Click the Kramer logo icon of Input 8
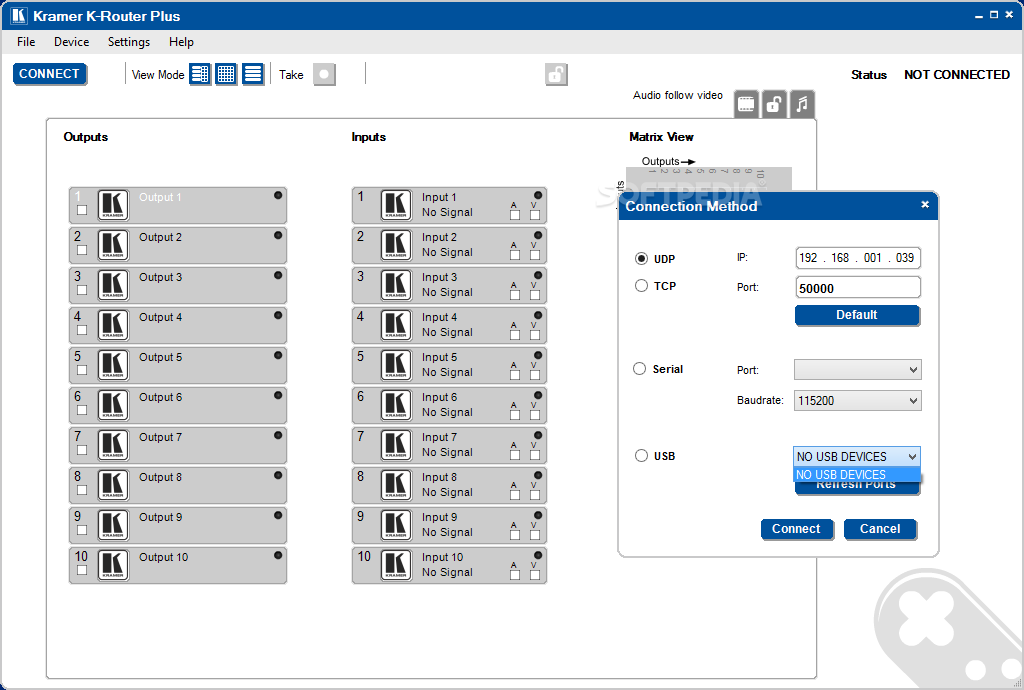1024x690 pixels. (x=396, y=485)
